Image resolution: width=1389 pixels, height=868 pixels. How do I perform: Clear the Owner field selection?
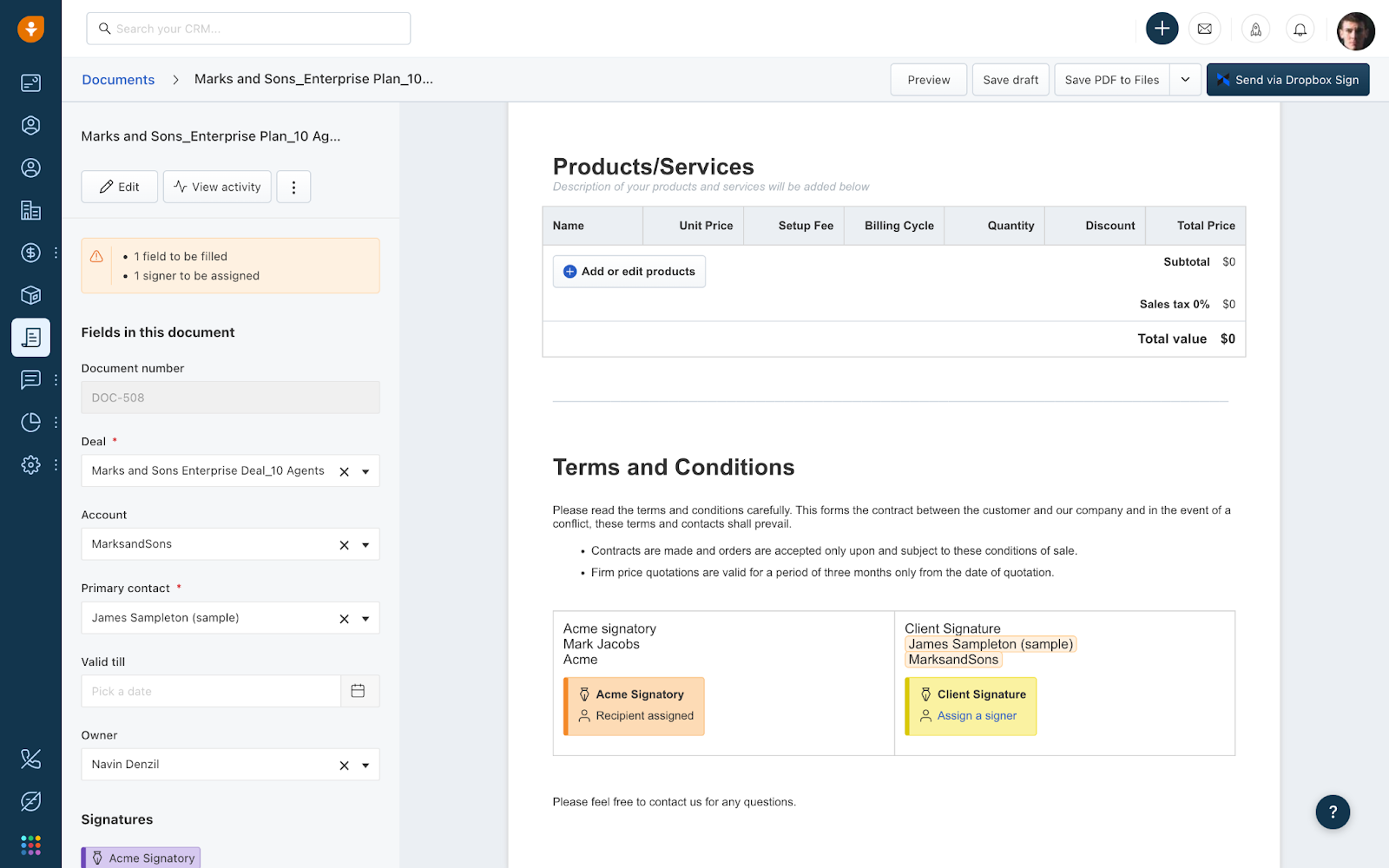345,766
